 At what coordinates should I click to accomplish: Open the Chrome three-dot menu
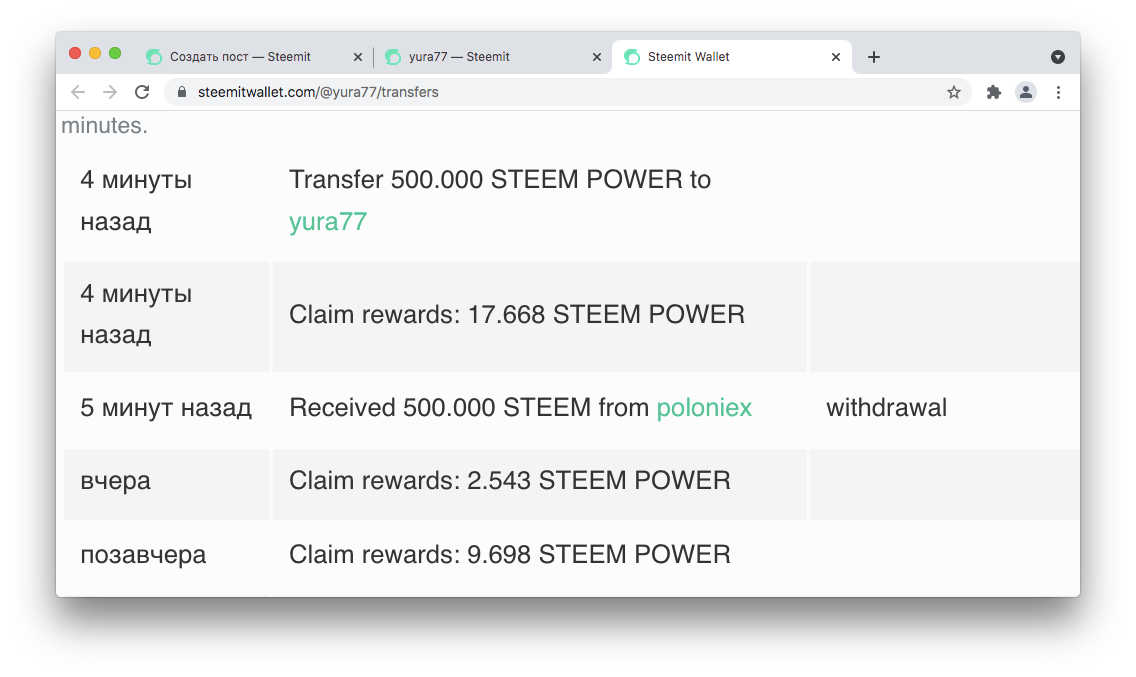1058,92
